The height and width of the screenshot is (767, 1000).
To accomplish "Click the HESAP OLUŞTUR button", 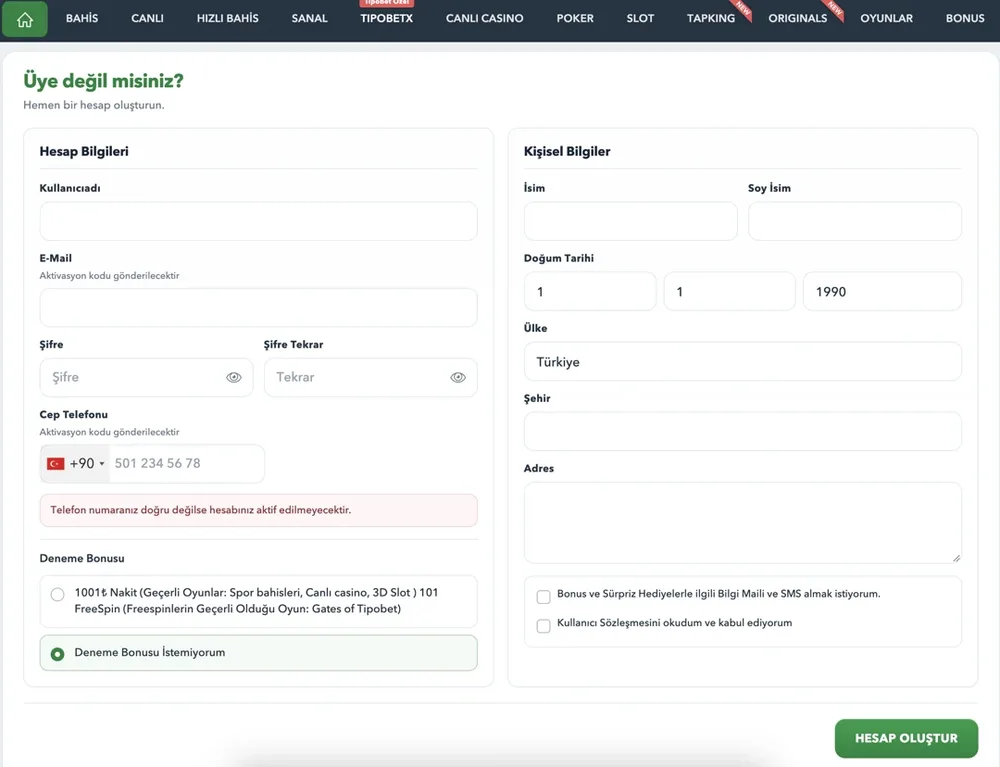I will [x=906, y=738].
